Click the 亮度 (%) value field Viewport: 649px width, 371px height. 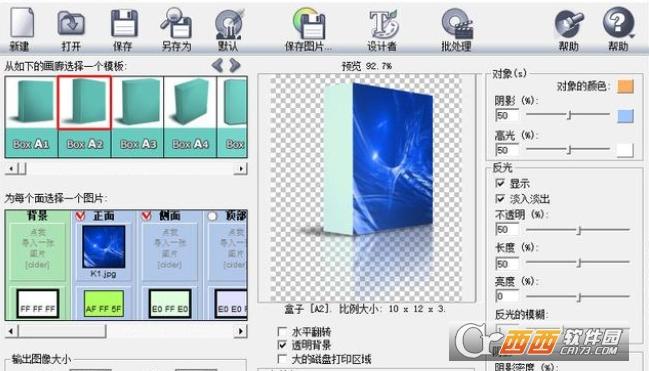pyautogui.click(x=507, y=296)
